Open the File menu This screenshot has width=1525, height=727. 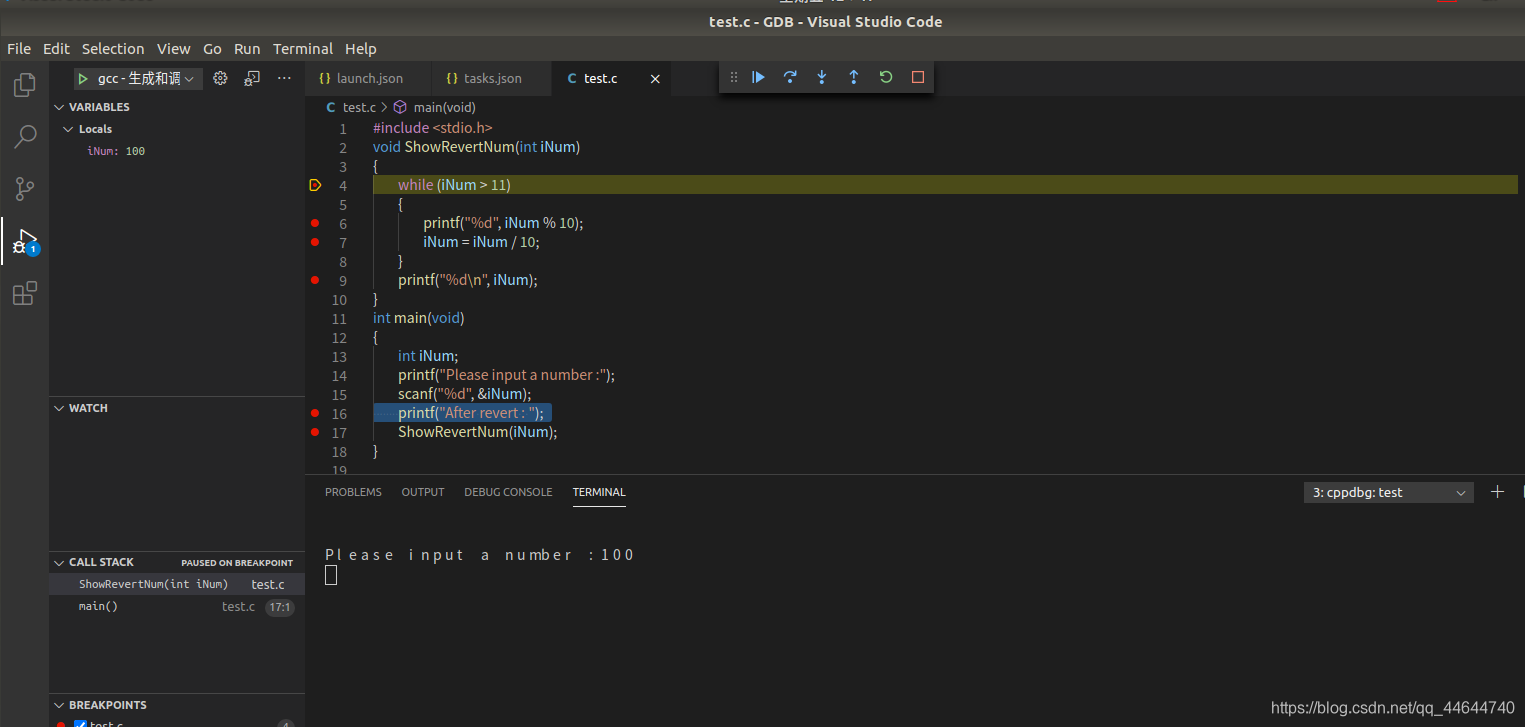pos(19,48)
